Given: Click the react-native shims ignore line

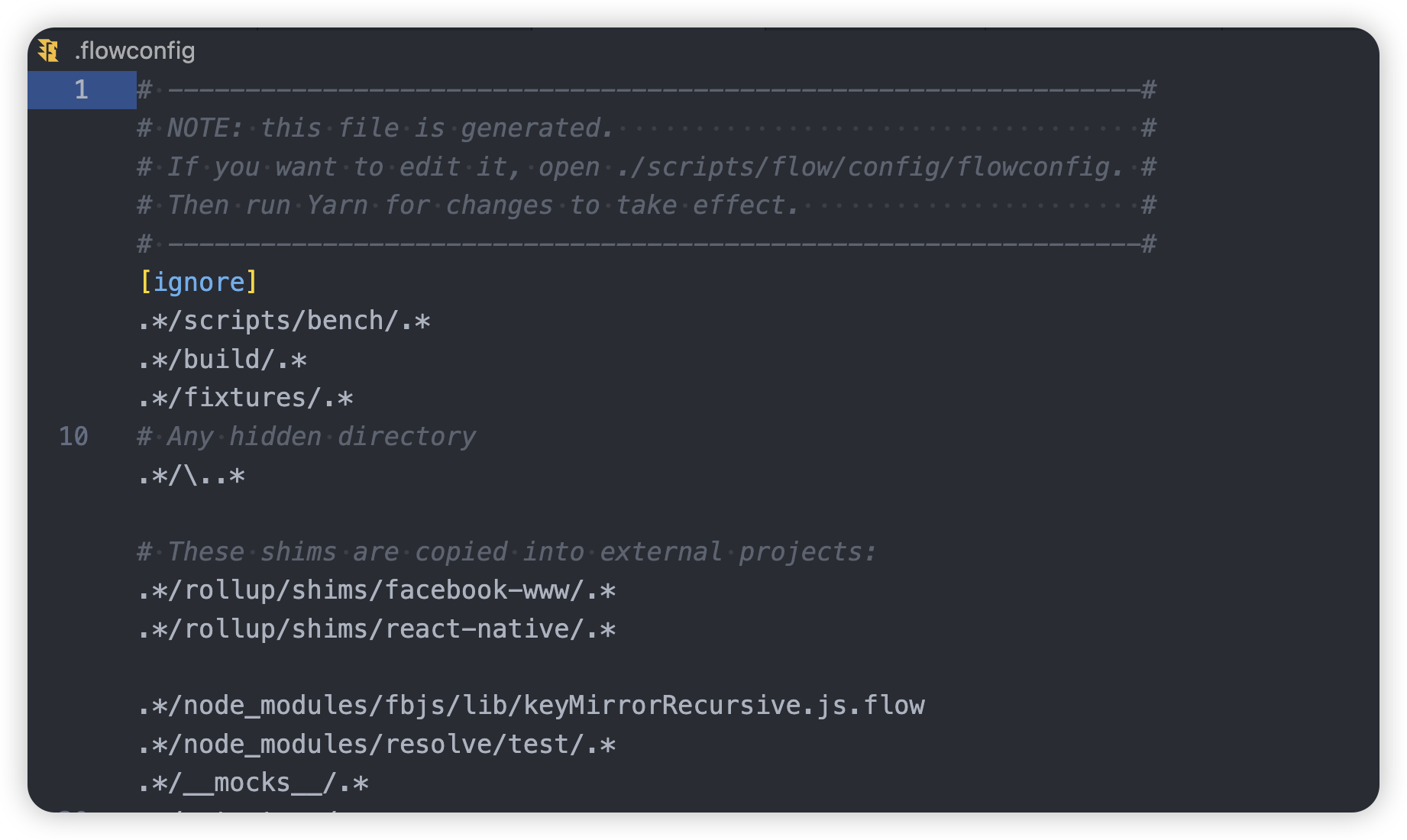Looking at the screenshot, I should click(377, 629).
